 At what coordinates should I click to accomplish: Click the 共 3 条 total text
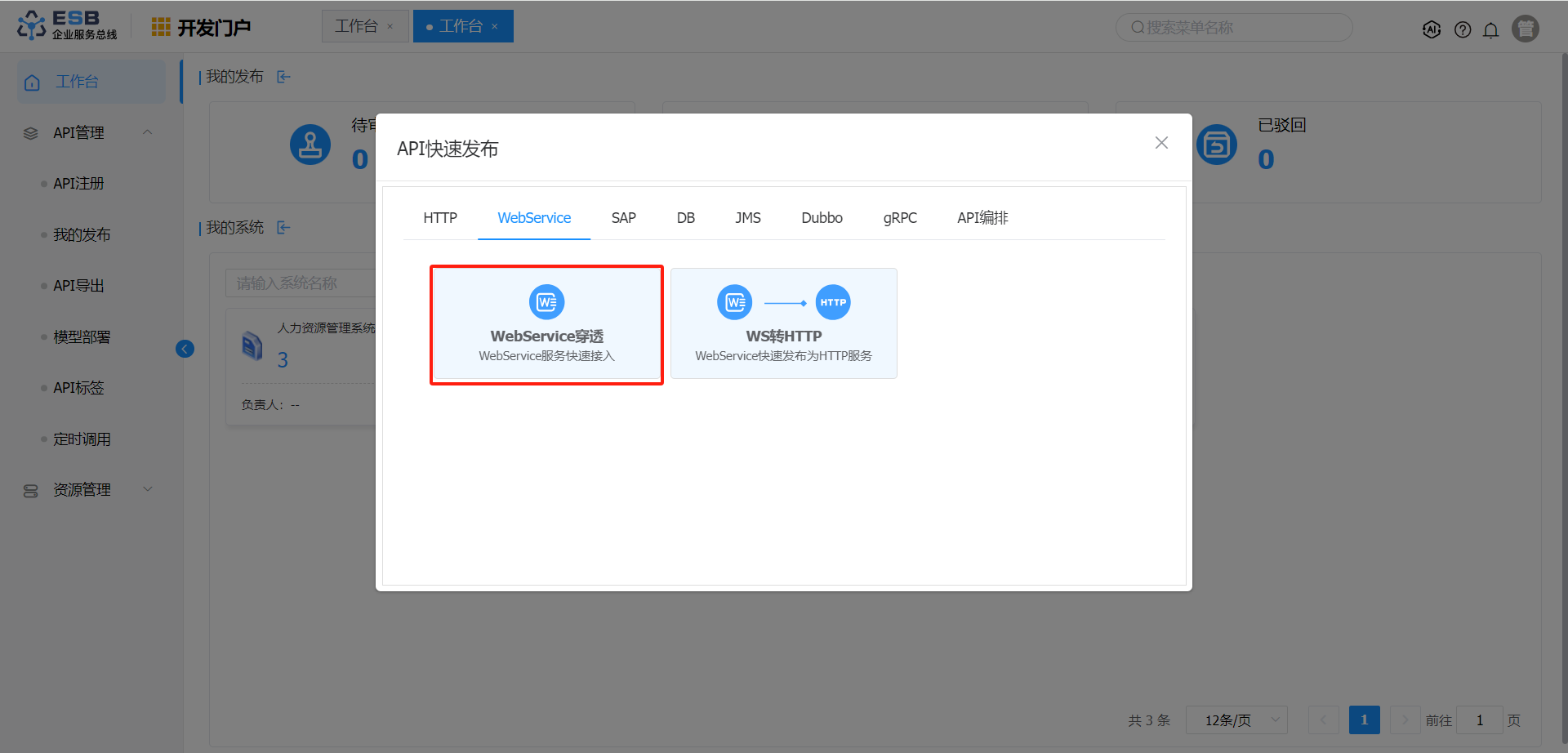pos(1149,720)
